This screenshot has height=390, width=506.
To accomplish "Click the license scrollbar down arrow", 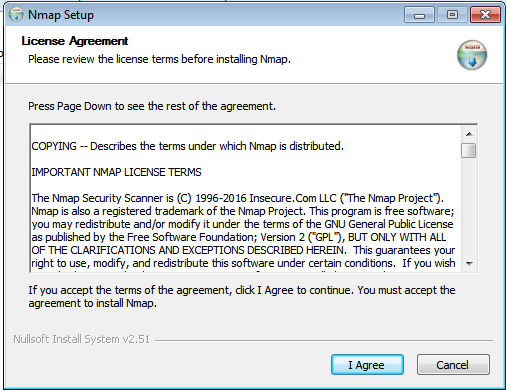I will (x=469, y=264).
